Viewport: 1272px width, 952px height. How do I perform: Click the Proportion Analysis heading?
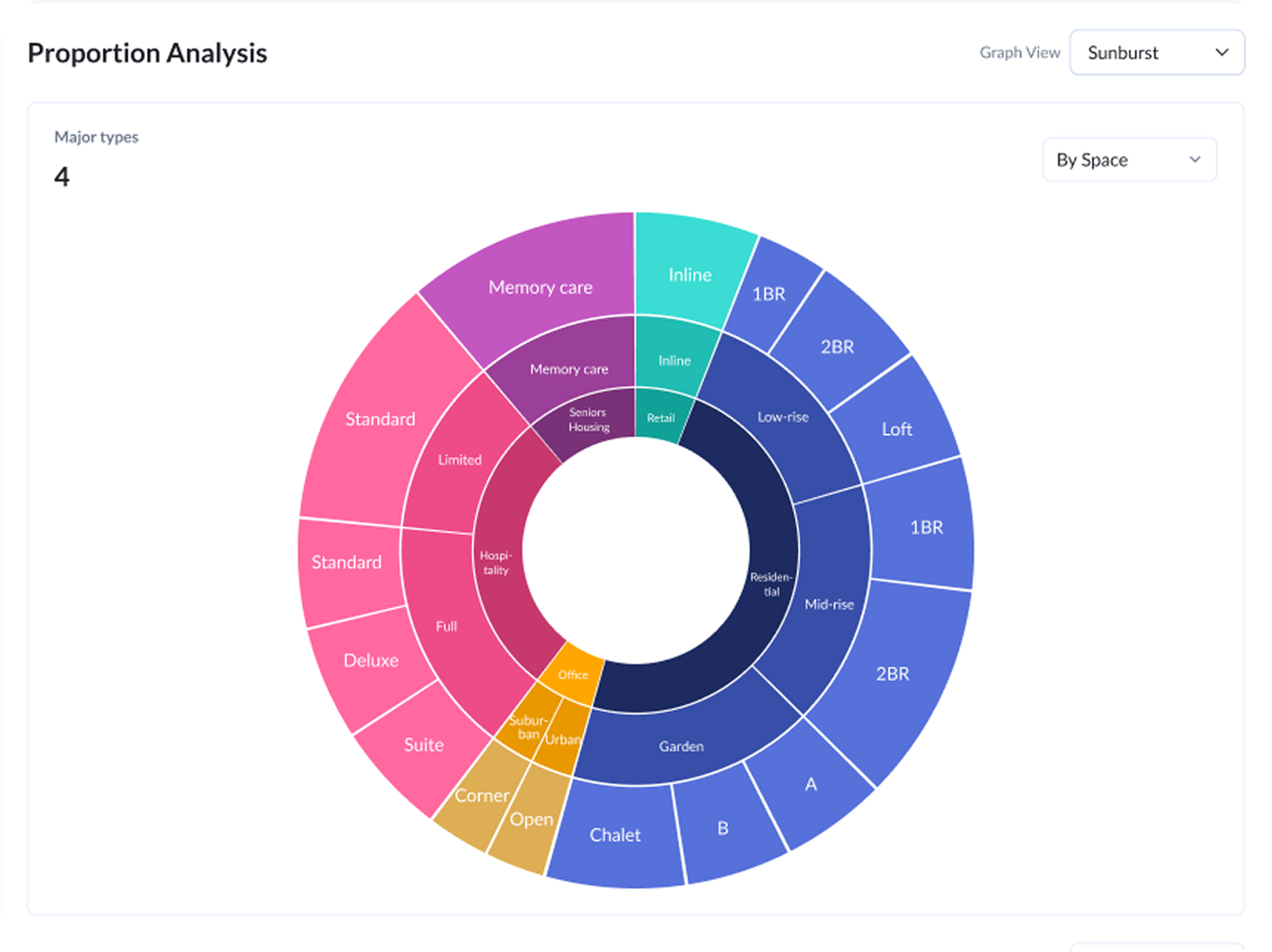click(x=148, y=53)
